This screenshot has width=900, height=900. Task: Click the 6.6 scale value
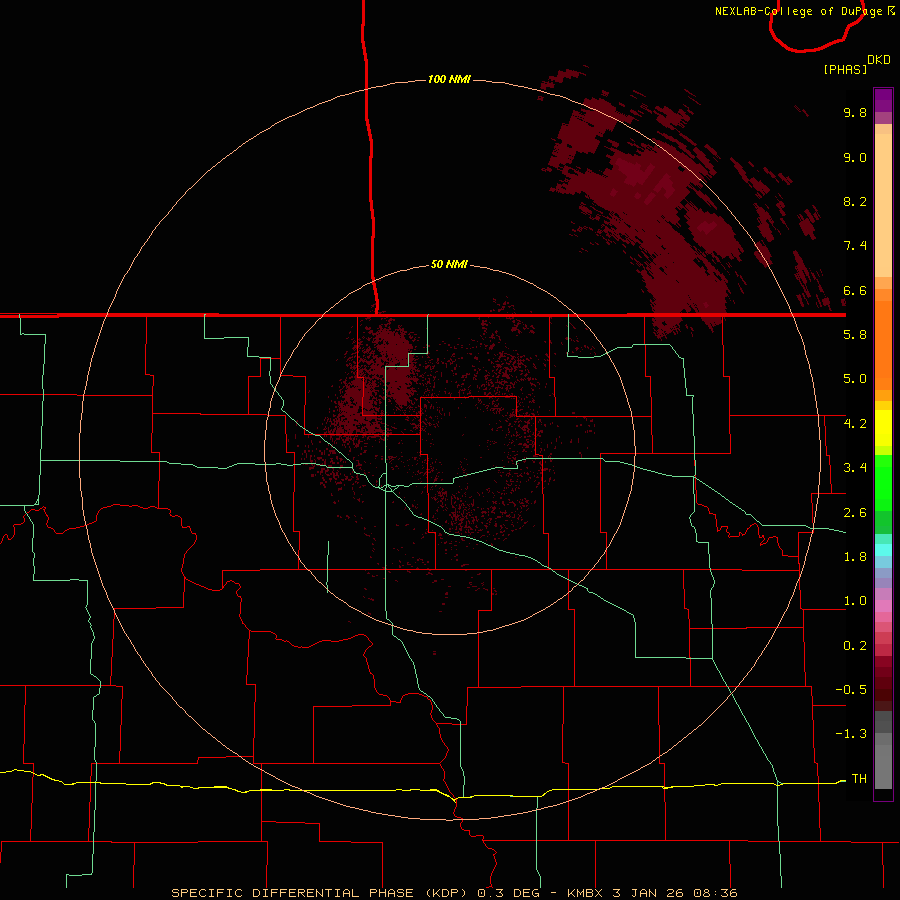[x=855, y=291]
